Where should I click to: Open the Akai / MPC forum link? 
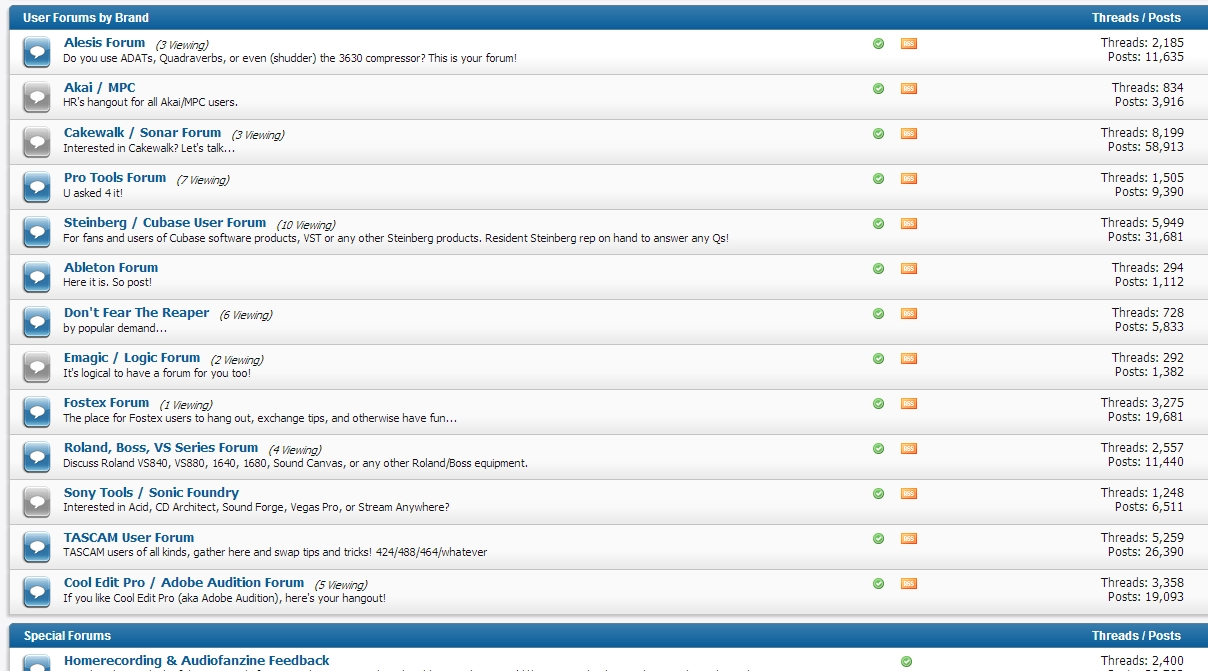(x=100, y=88)
